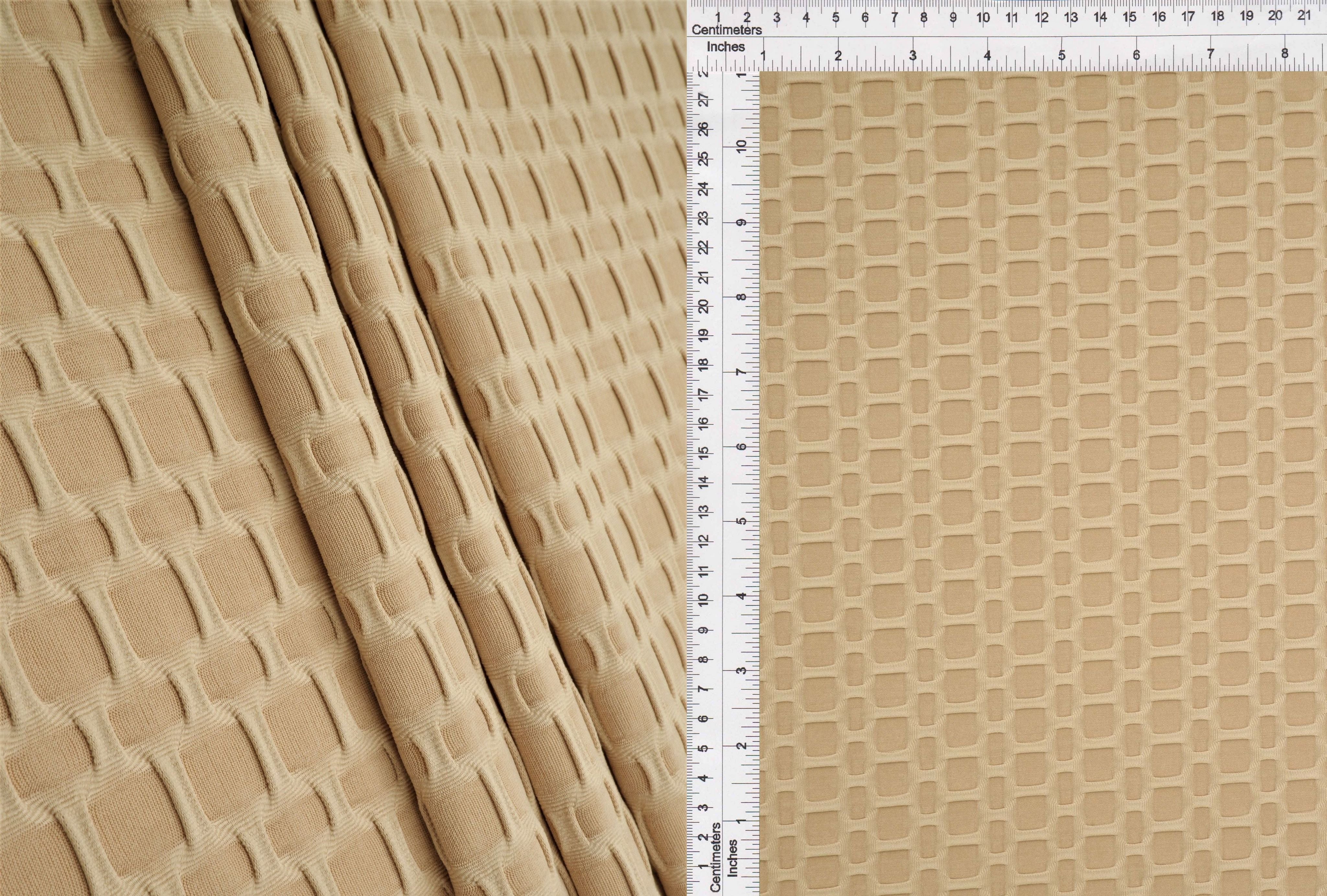Click the 21 centimeter mark on top ruler

[x=1304, y=16]
